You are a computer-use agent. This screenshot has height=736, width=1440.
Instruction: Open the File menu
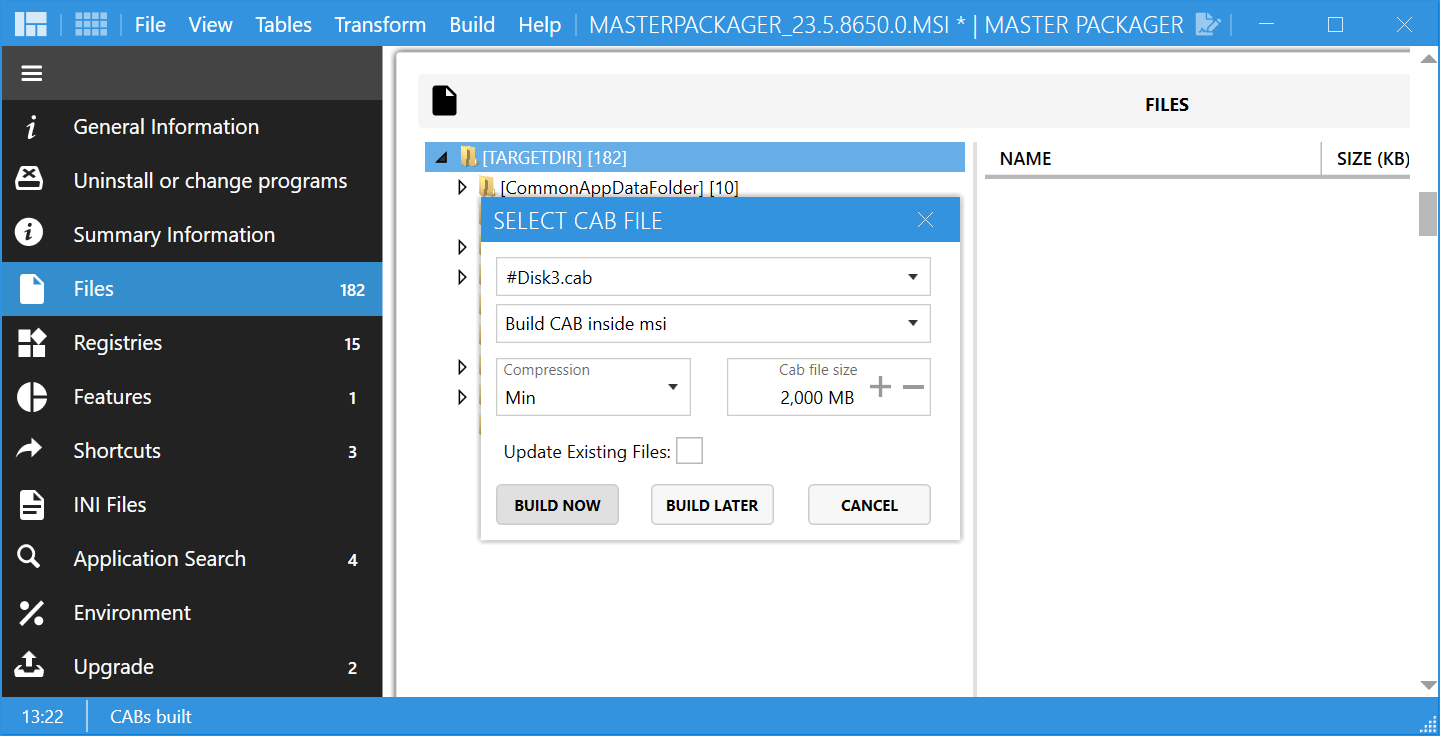[x=150, y=24]
